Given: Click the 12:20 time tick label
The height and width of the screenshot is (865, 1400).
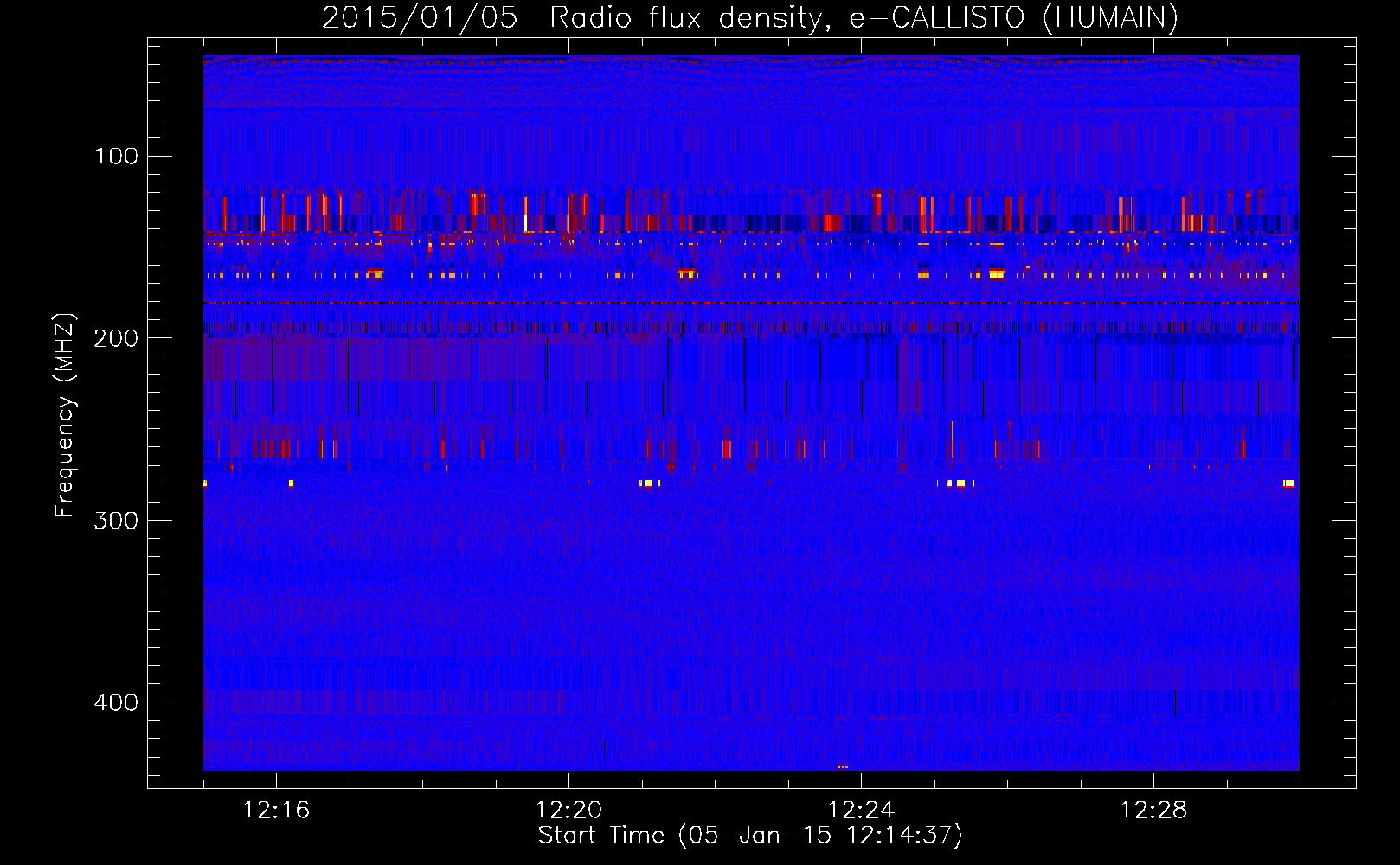Looking at the screenshot, I should [568, 810].
